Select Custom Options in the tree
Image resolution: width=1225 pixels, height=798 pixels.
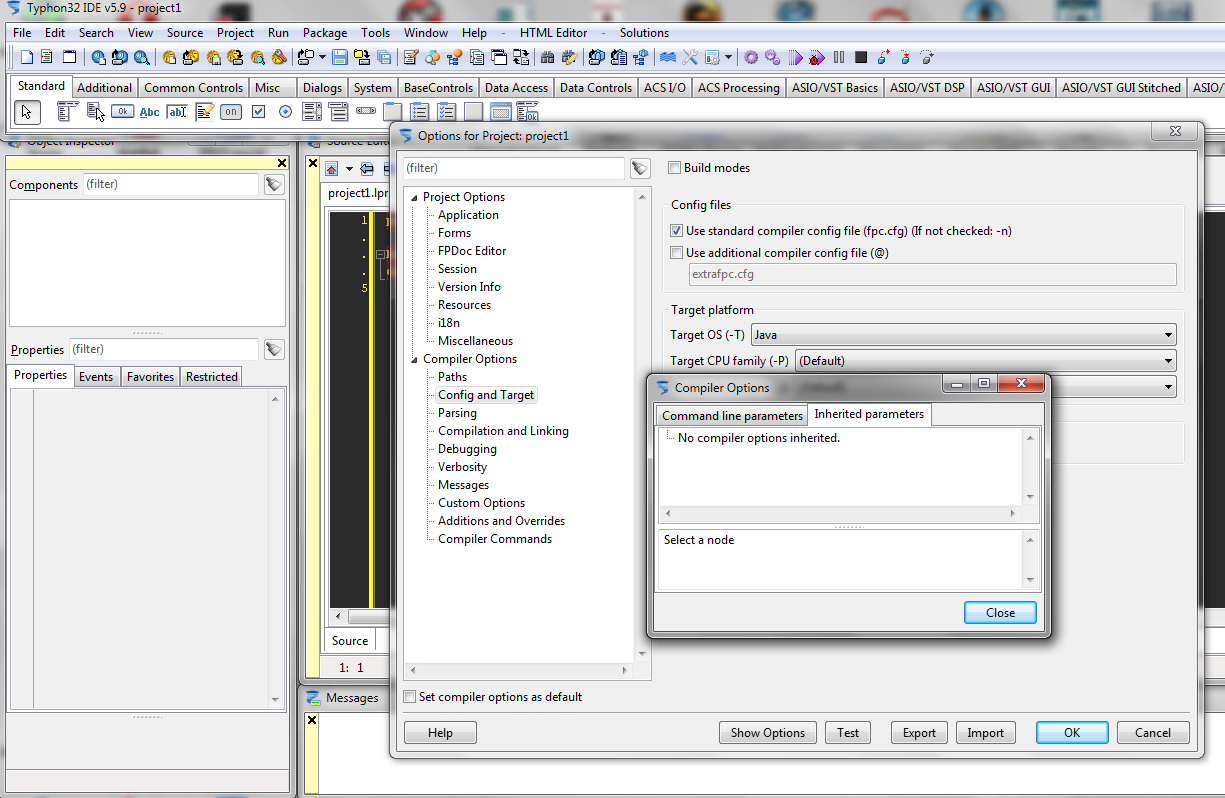481,503
